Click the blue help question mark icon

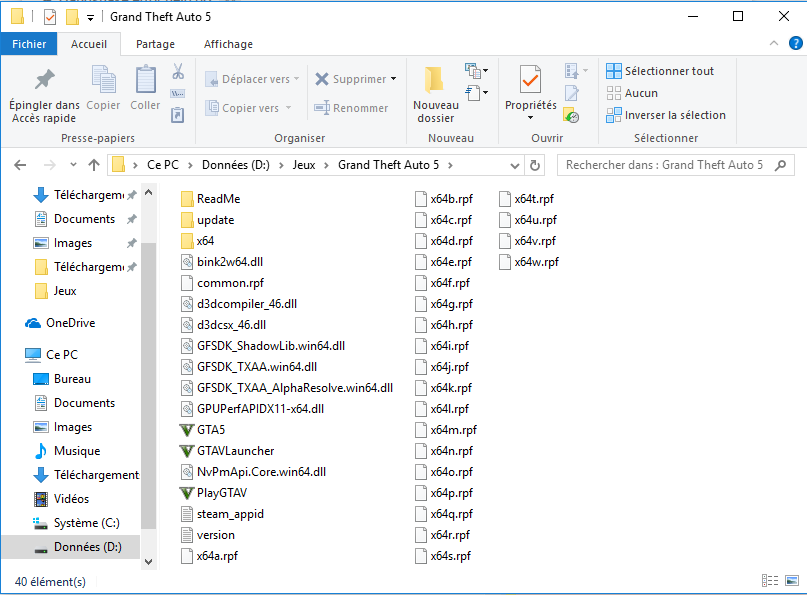coord(795,44)
